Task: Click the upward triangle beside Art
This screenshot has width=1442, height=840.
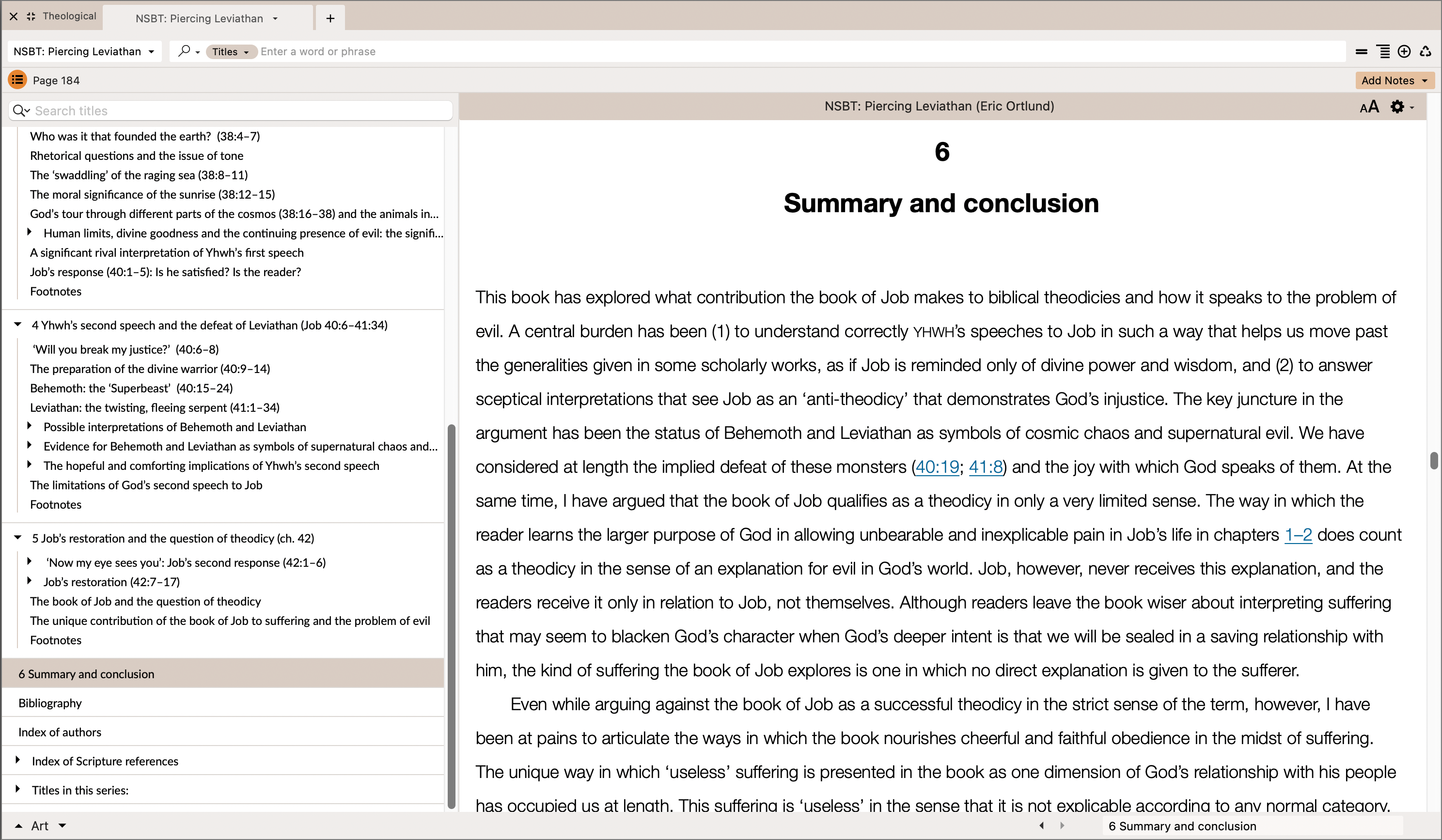Action: coord(18,825)
